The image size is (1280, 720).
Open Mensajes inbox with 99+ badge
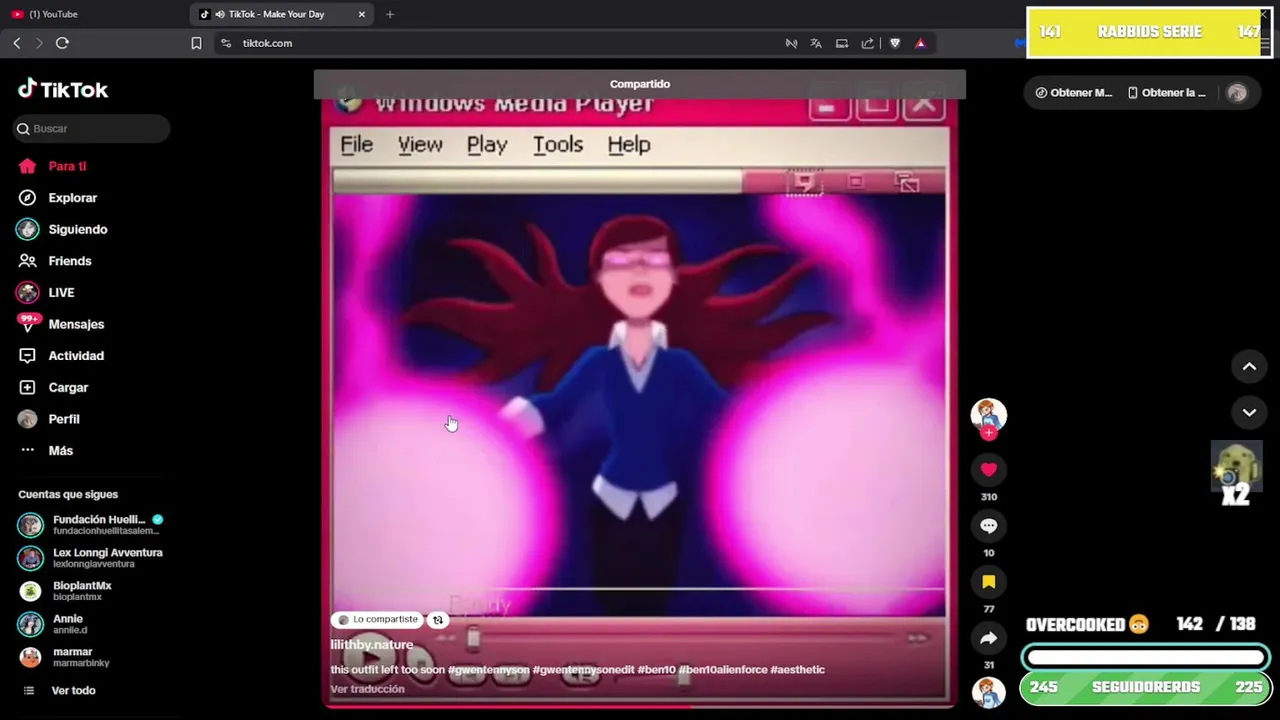coord(62,324)
